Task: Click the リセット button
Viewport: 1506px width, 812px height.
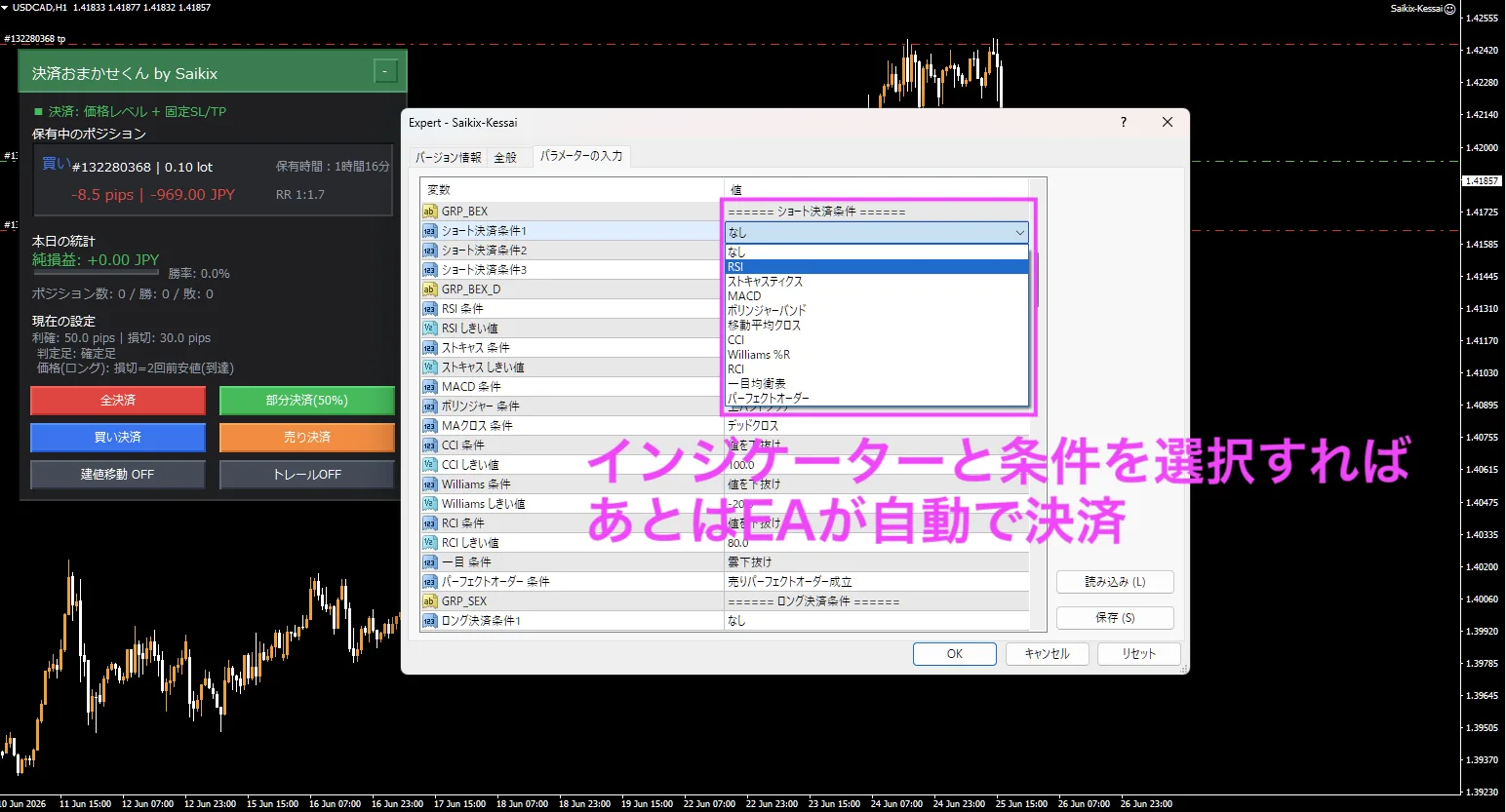Action: (1138, 654)
